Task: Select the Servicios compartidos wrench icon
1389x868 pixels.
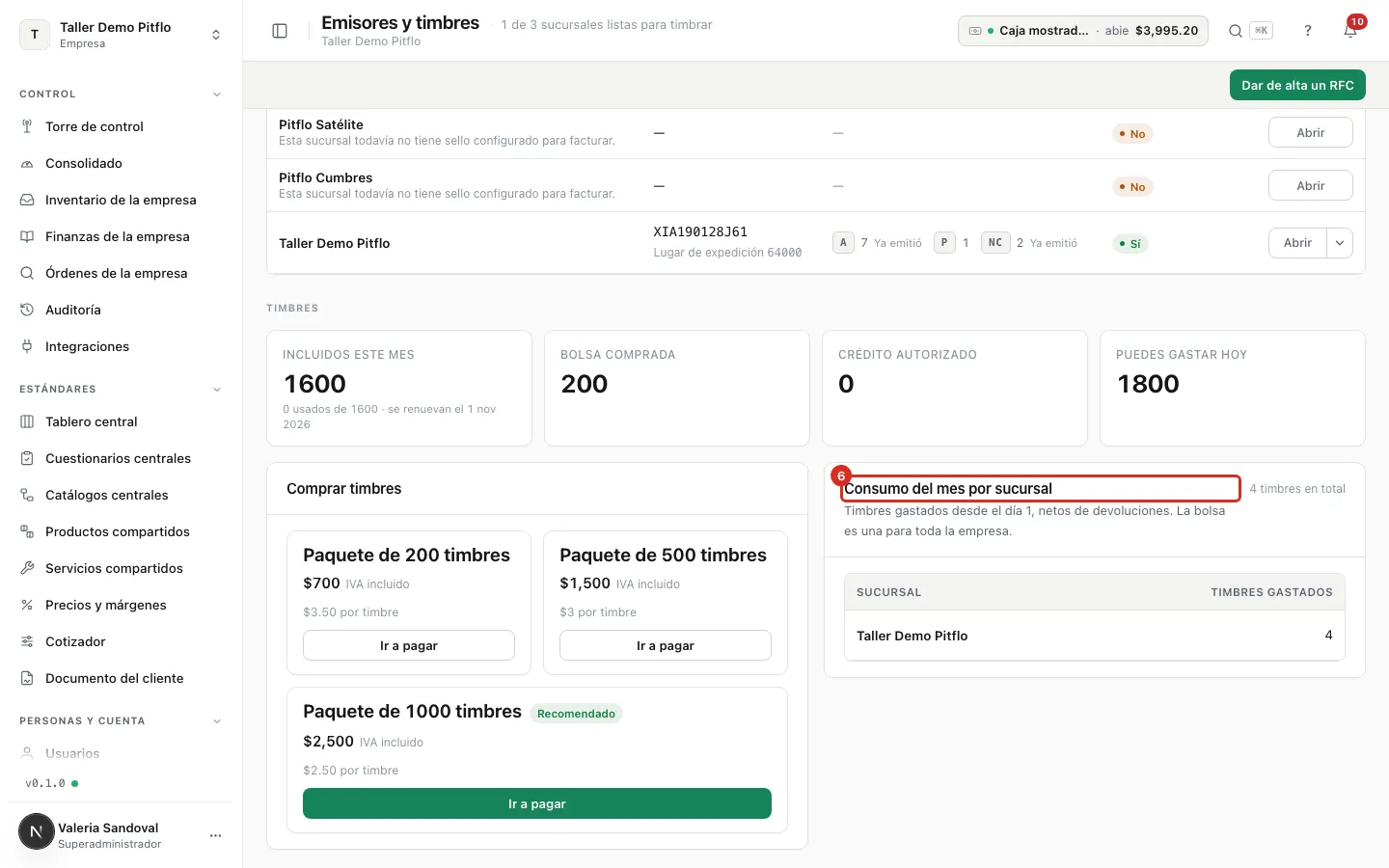Action: (x=27, y=568)
